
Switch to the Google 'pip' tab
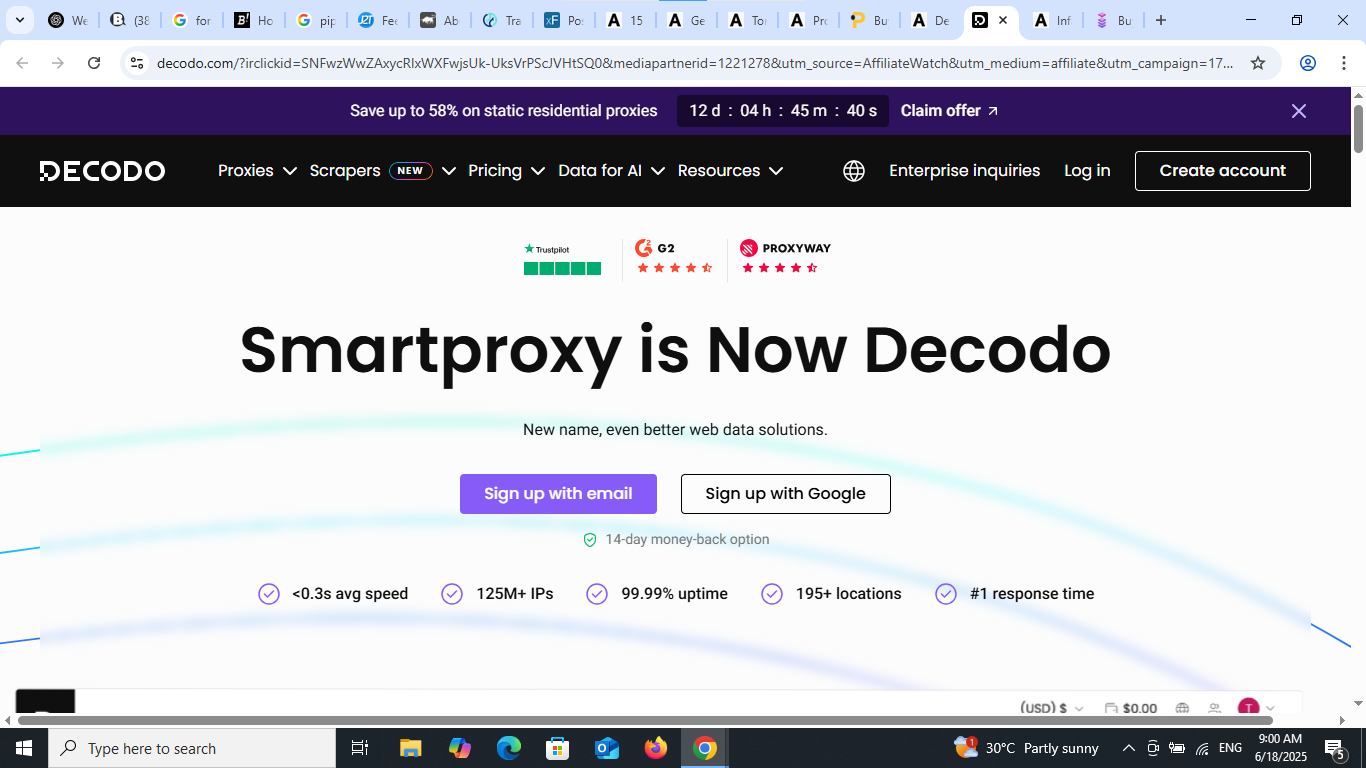[x=315, y=20]
